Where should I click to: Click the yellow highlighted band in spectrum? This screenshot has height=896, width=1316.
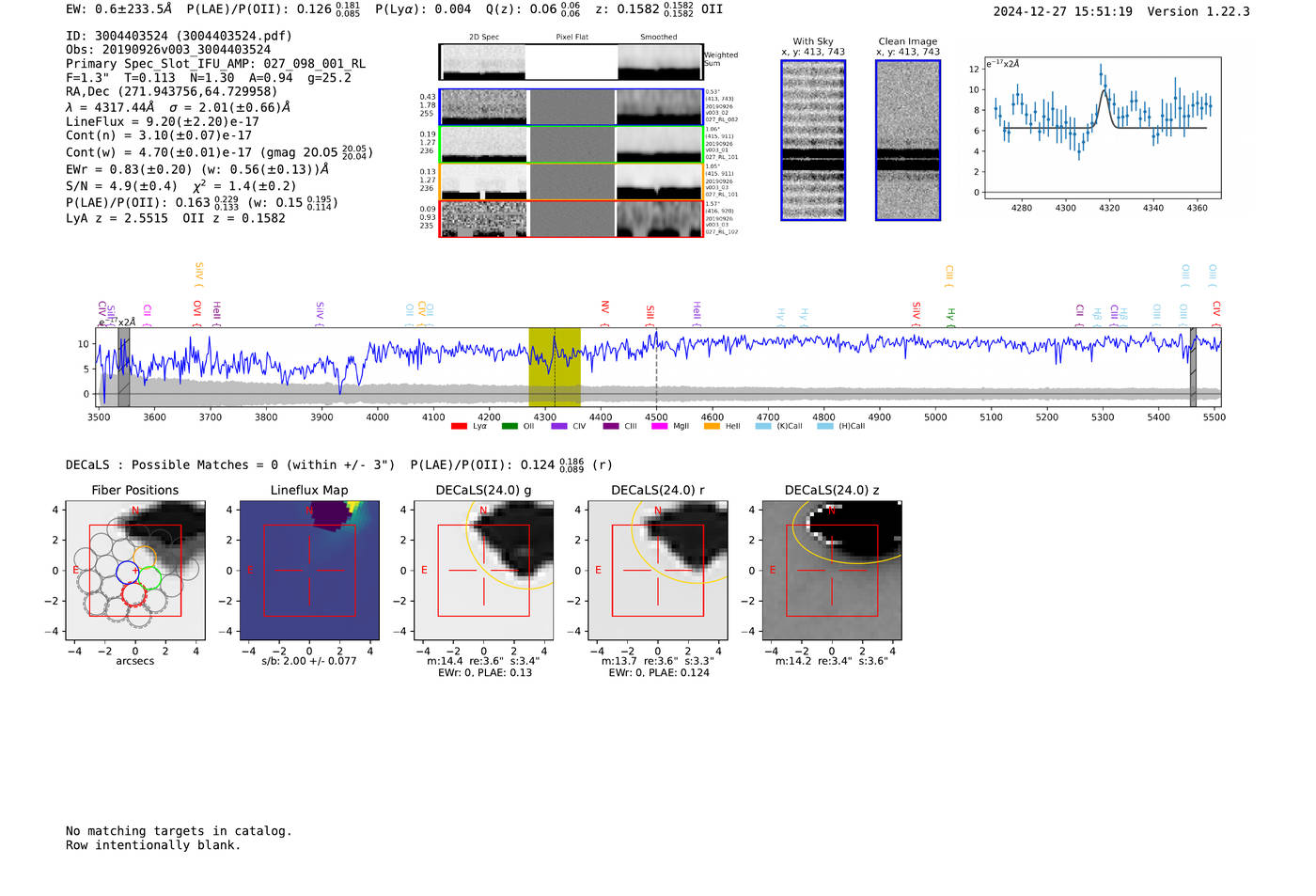click(x=555, y=367)
